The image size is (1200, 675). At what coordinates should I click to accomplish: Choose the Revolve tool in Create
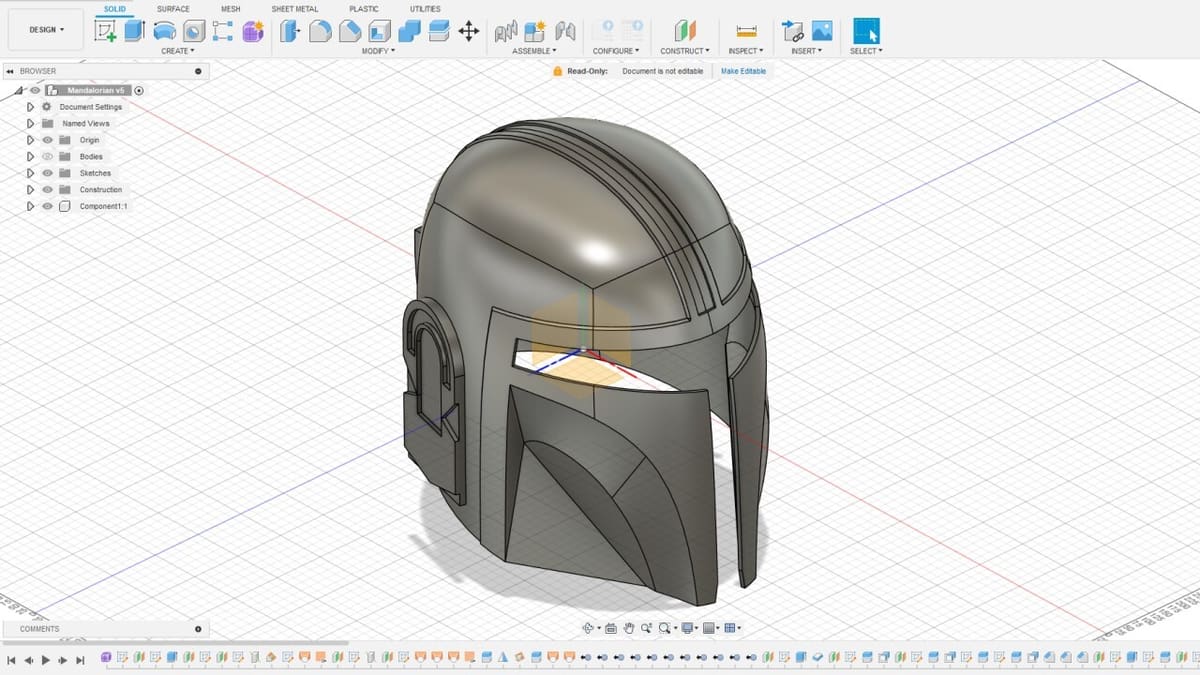click(x=164, y=31)
